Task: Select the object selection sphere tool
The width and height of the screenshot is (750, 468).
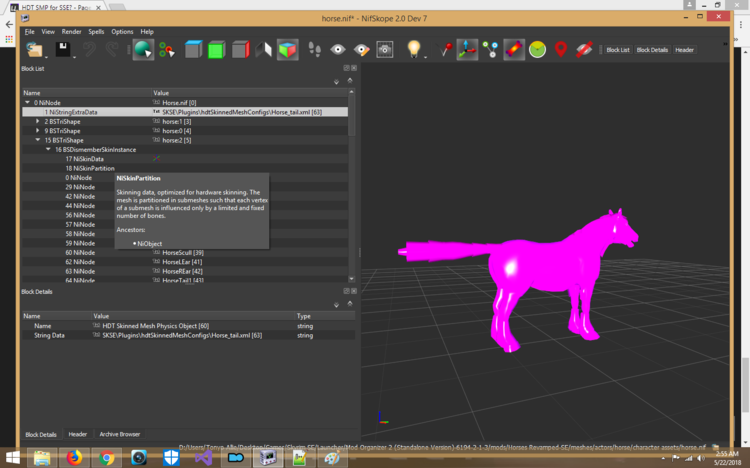Action: (x=143, y=50)
